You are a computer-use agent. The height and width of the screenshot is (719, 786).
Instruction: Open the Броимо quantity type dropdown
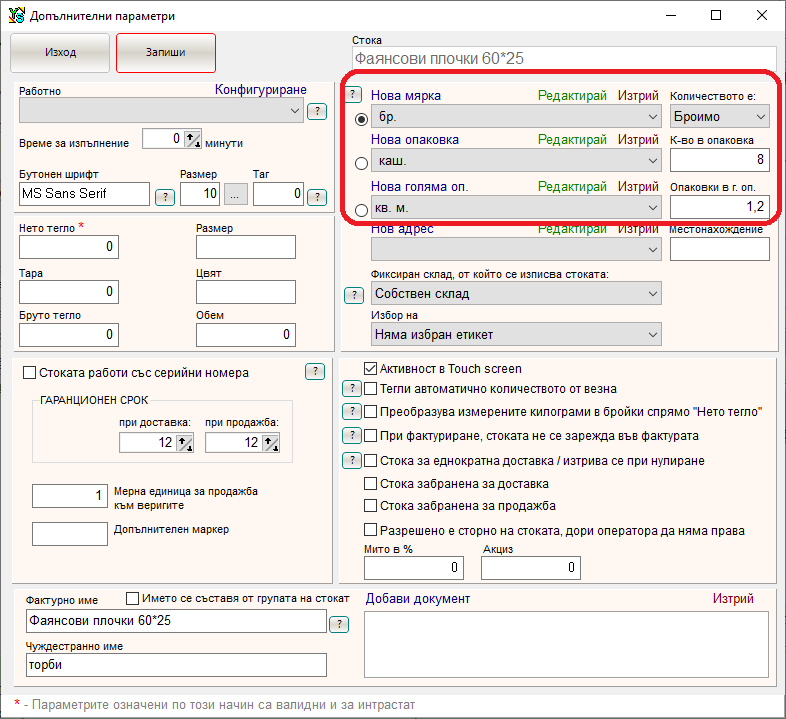[720, 117]
